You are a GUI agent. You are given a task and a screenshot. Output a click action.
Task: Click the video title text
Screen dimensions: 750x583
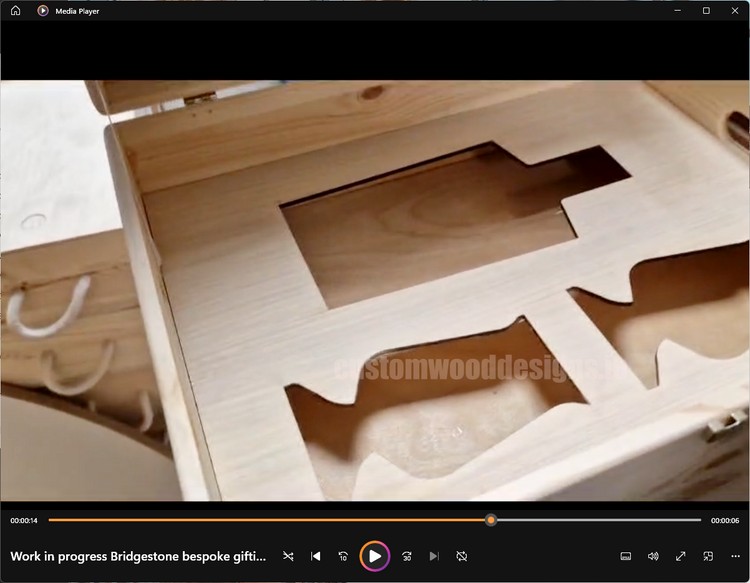tap(139, 556)
